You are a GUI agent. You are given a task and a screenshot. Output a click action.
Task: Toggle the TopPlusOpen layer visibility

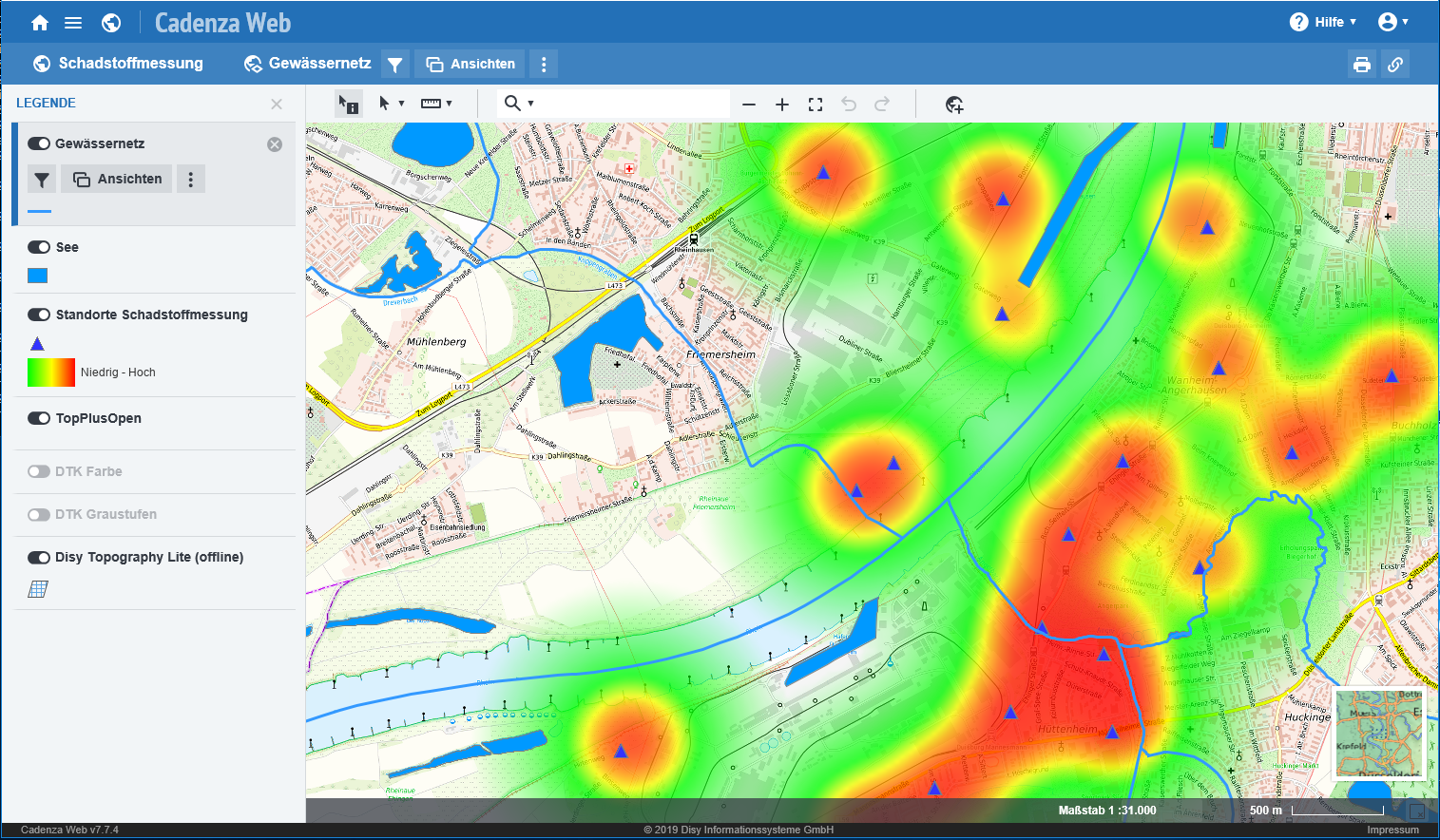pyautogui.click(x=39, y=418)
